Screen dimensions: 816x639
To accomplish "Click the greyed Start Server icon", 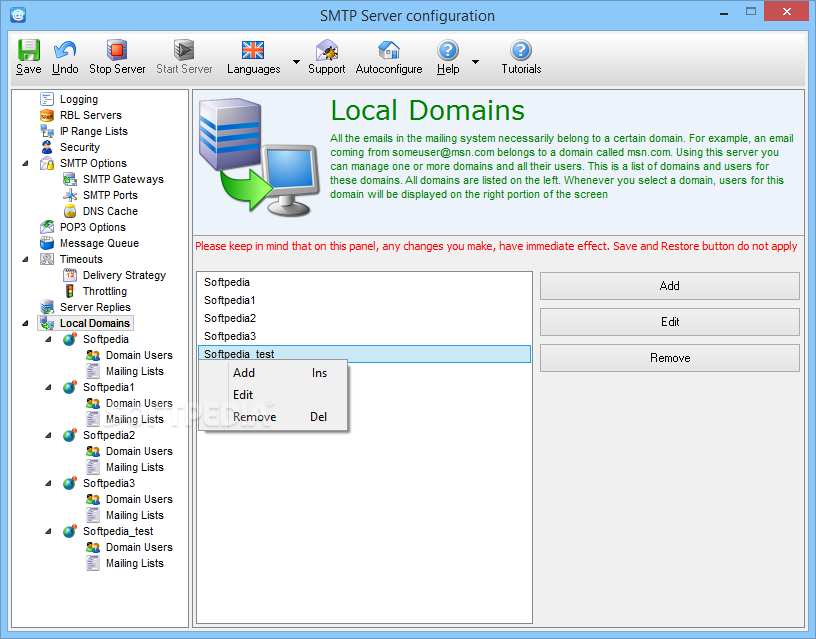I will tap(184, 50).
